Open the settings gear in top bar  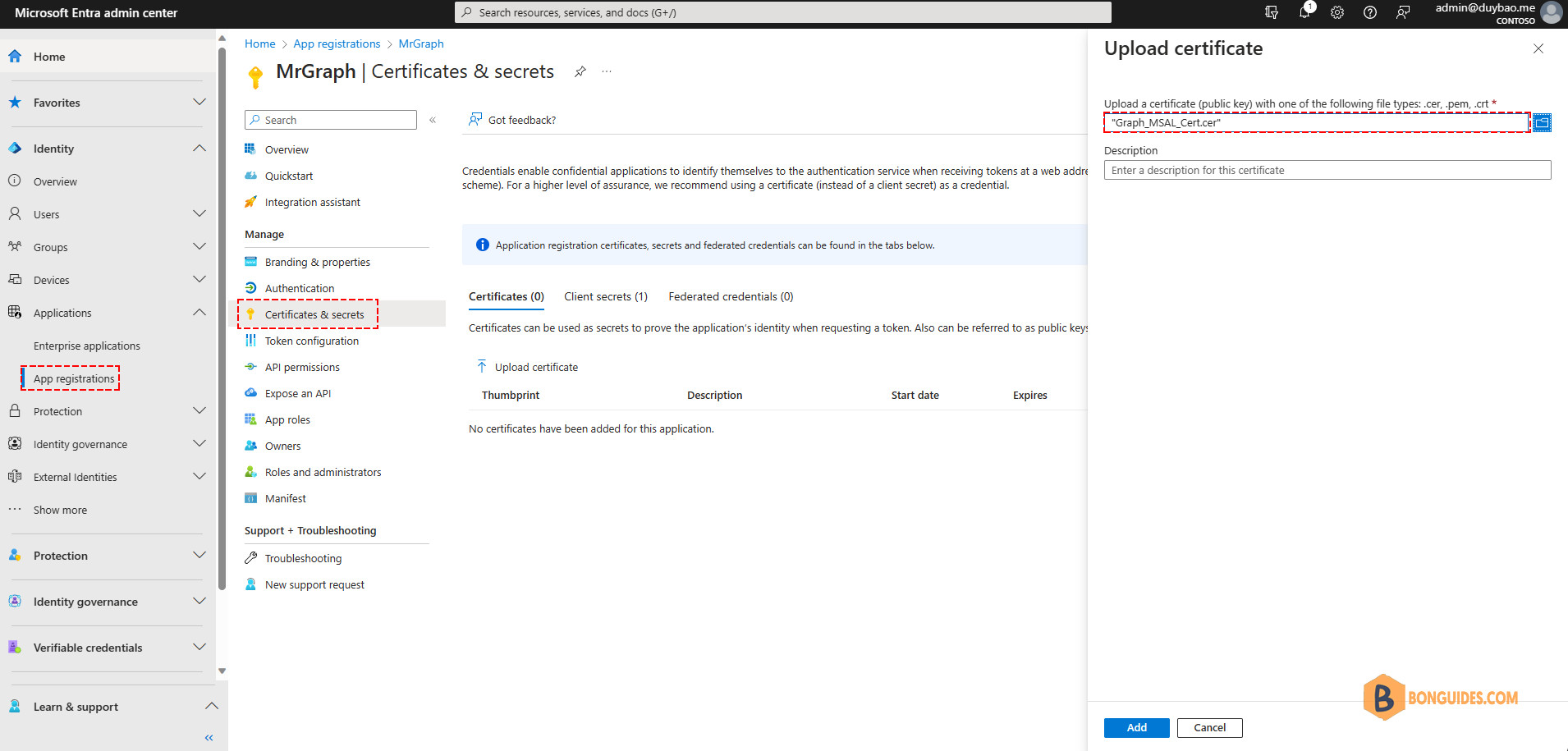click(1337, 12)
